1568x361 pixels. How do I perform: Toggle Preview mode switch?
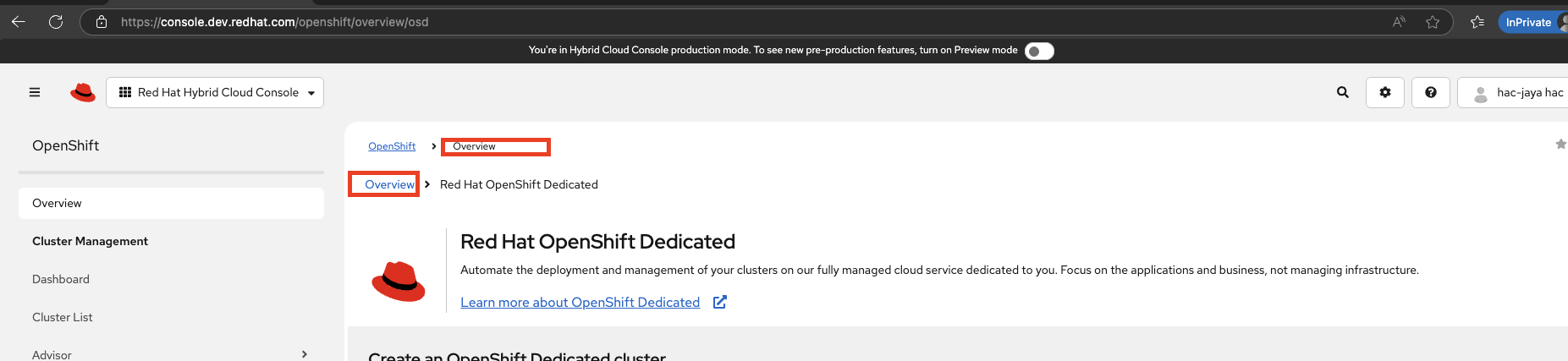click(1039, 51)
